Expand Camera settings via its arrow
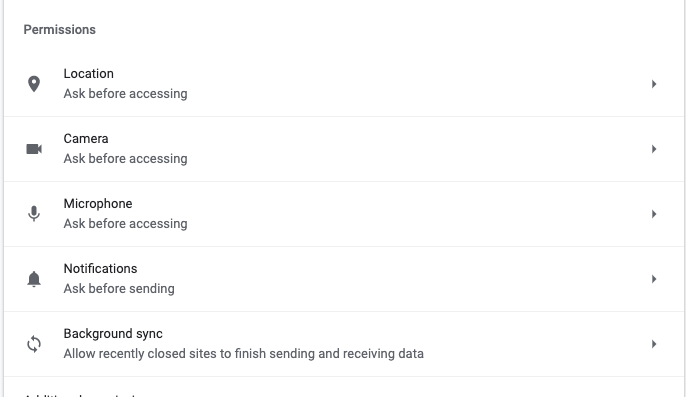 654,149
